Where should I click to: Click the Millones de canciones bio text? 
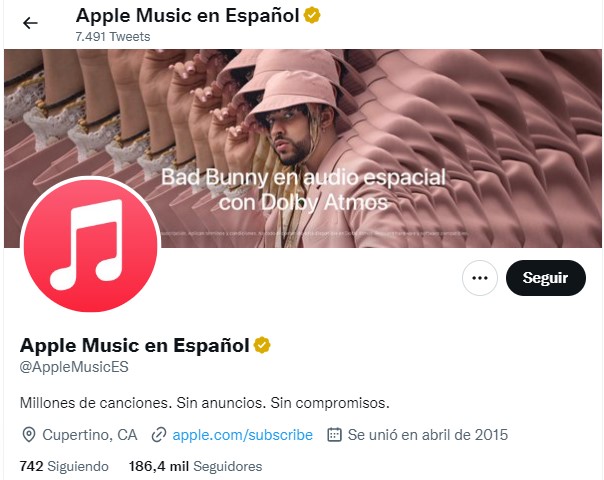point(205,403)
